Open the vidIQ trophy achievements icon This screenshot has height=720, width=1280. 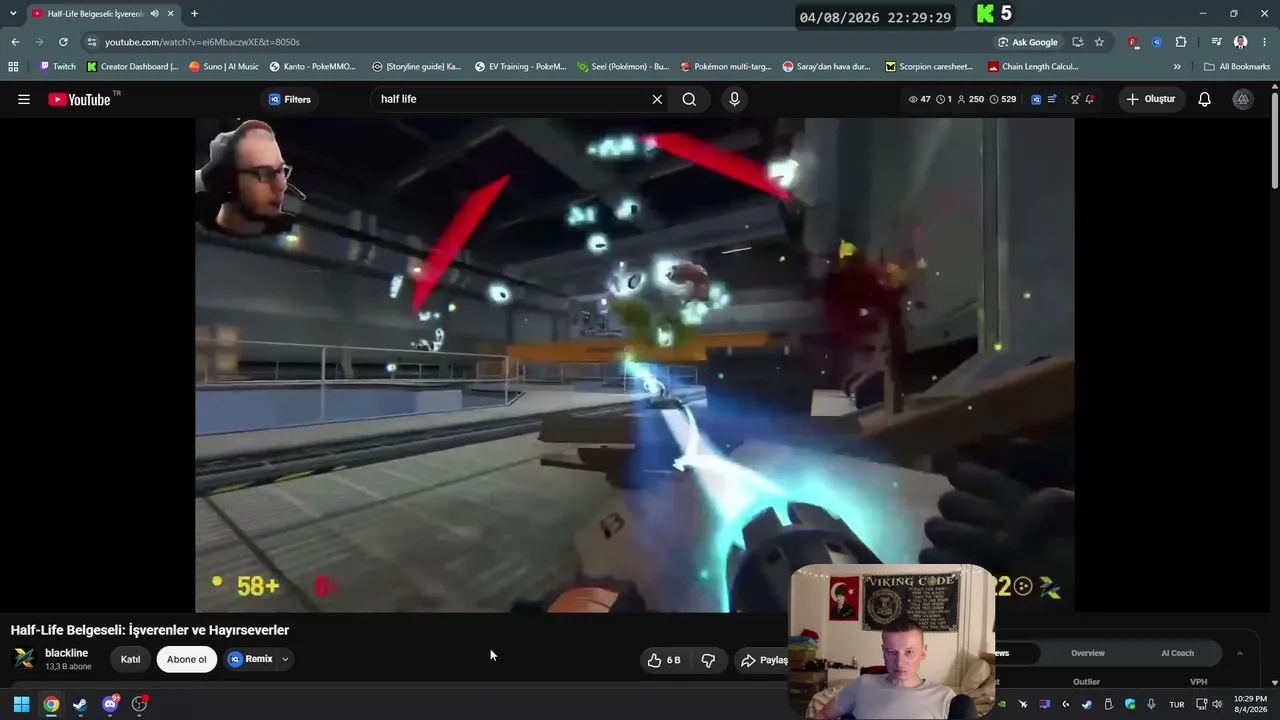(1075, 99)
